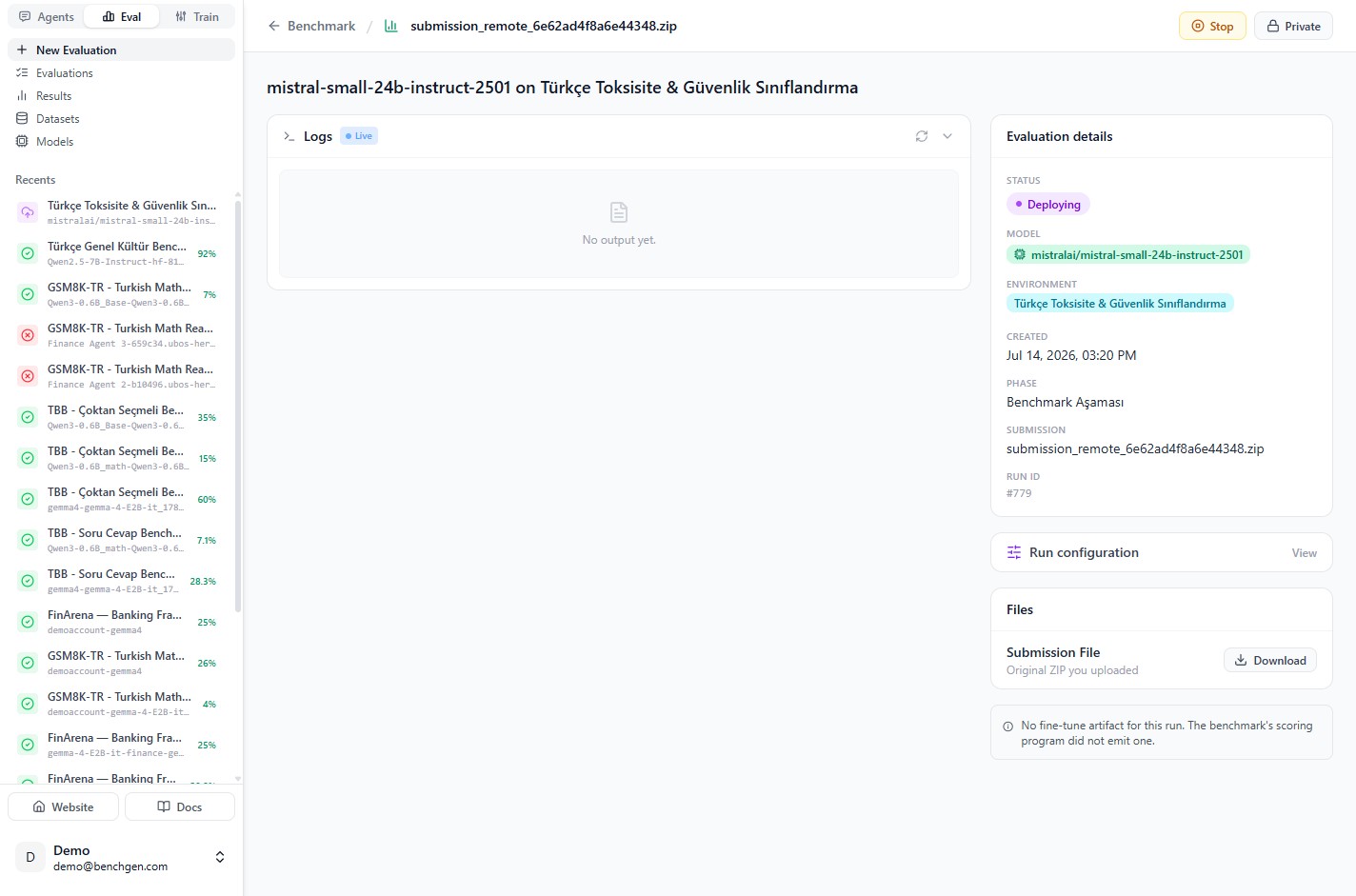
Task: Open recent Türkçe Toksisite & Güvenlik run
Action: 123,212
